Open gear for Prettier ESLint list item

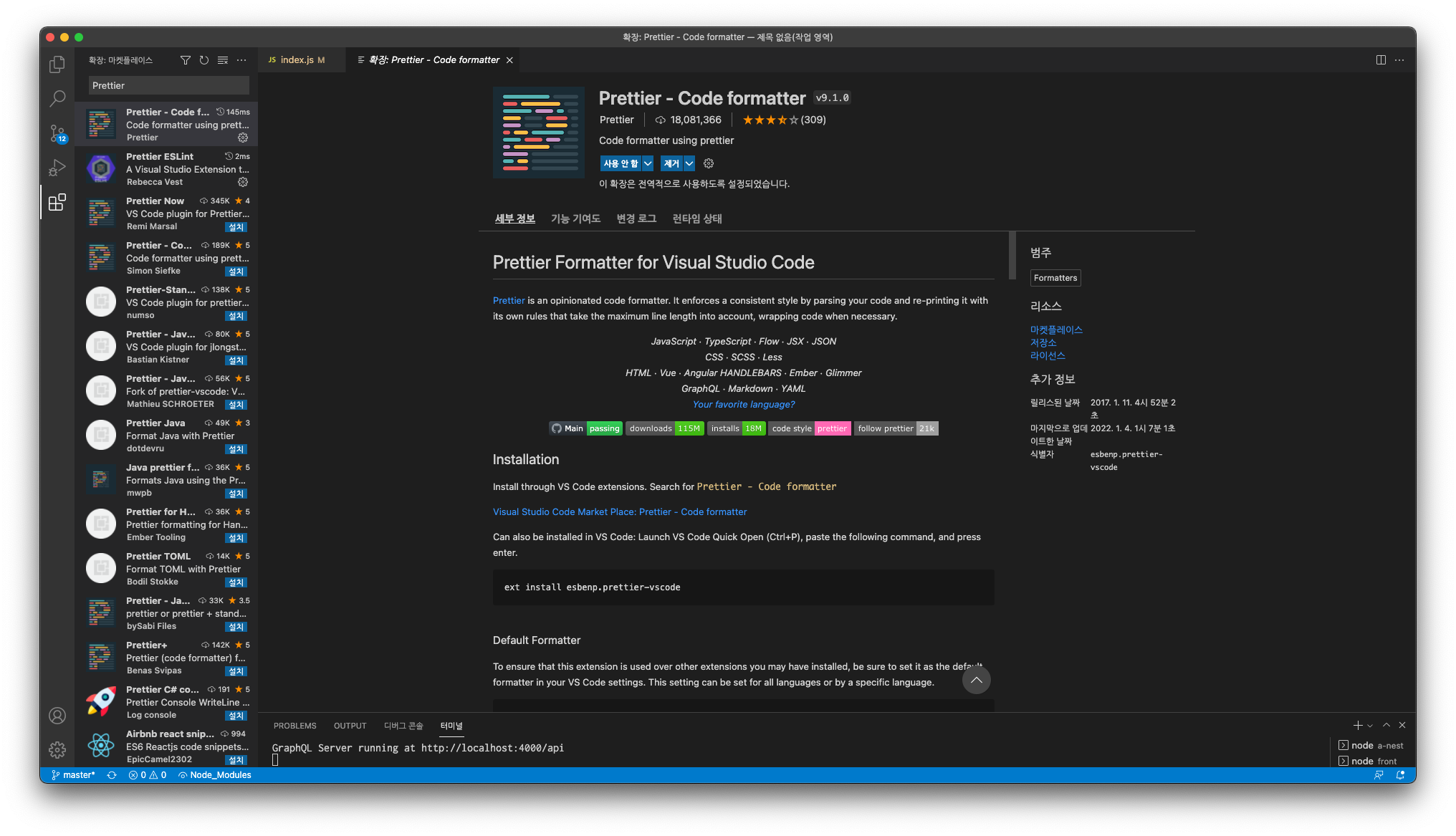click(243, 182)
